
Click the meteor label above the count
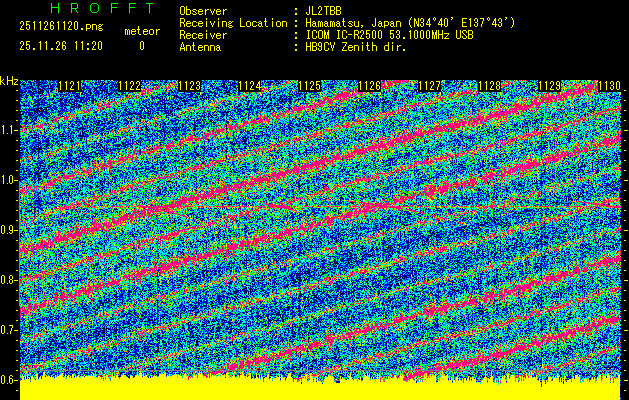[x=141, y=31]
